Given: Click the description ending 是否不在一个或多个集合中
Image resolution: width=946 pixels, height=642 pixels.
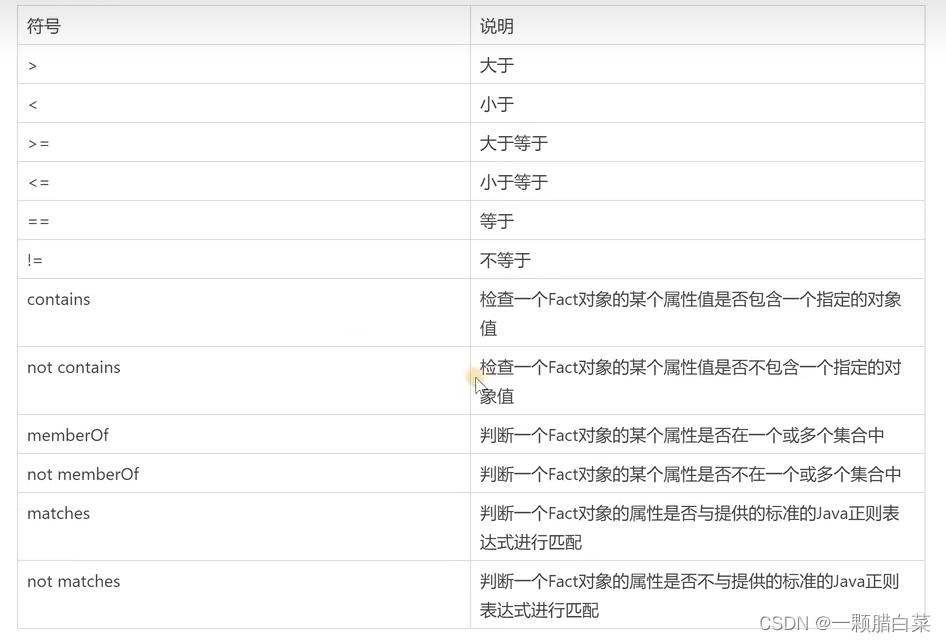Looking at the screenshot, I should [697, 474].
